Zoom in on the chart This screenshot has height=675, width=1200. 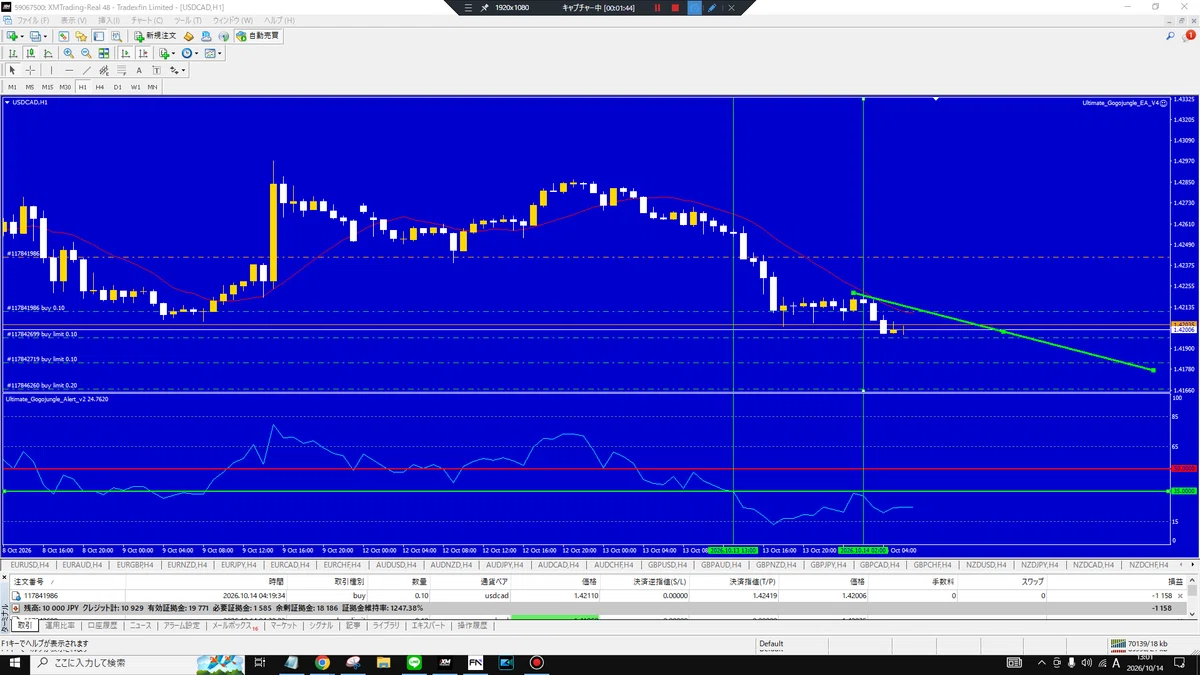pyautogui.click(x=68, y=53)
